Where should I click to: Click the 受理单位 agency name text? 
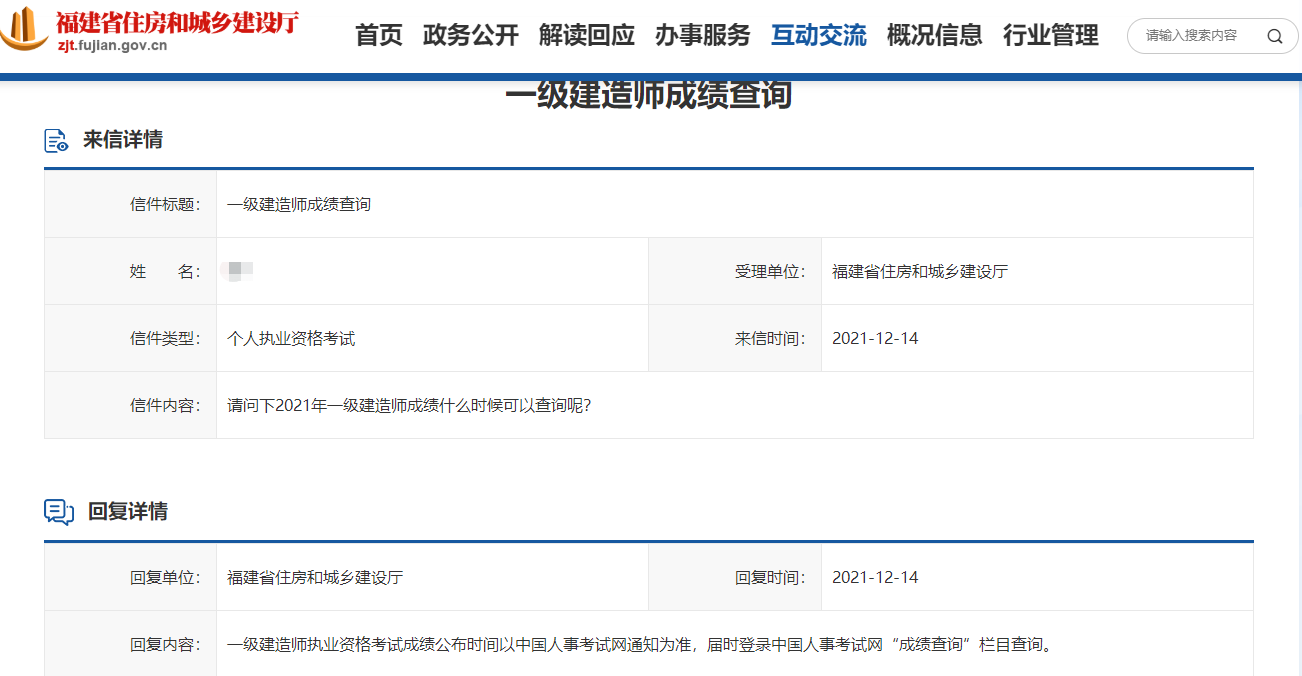(919, 270)
